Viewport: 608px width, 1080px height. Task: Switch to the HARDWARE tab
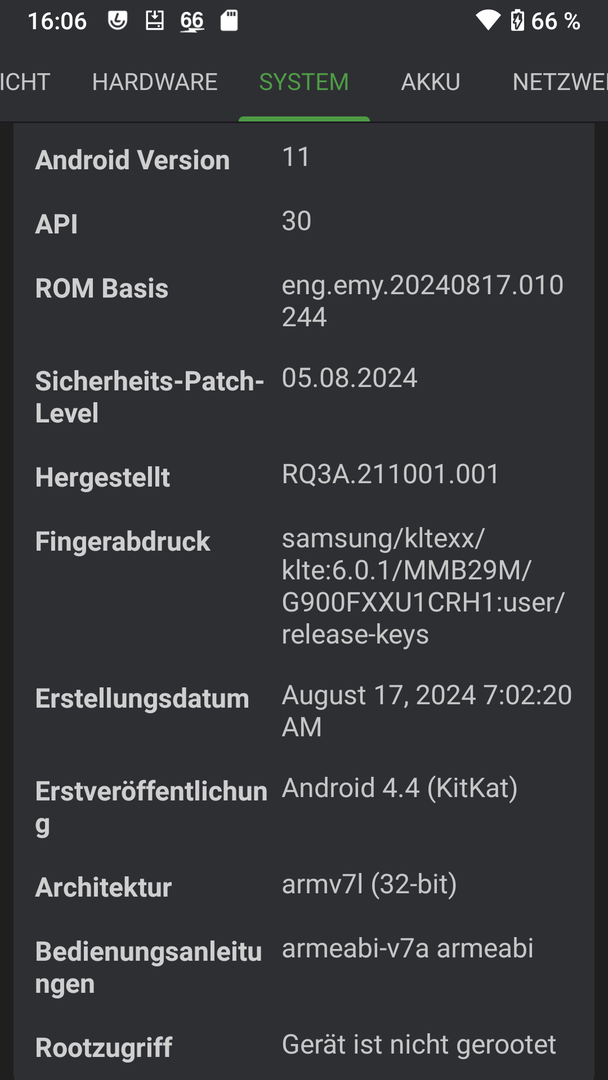(155, 82)
